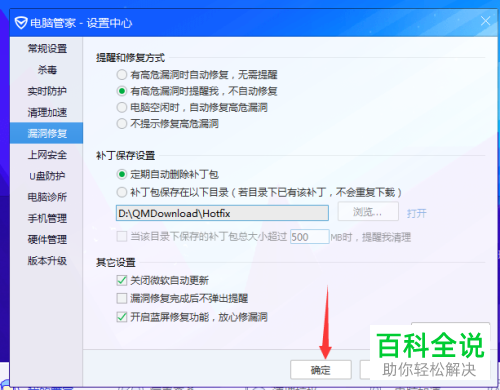This screenshot has width=500, height=390.
Task: Choose 不提示修复高危漏洞 radio option
Action: tap(122, 124)
